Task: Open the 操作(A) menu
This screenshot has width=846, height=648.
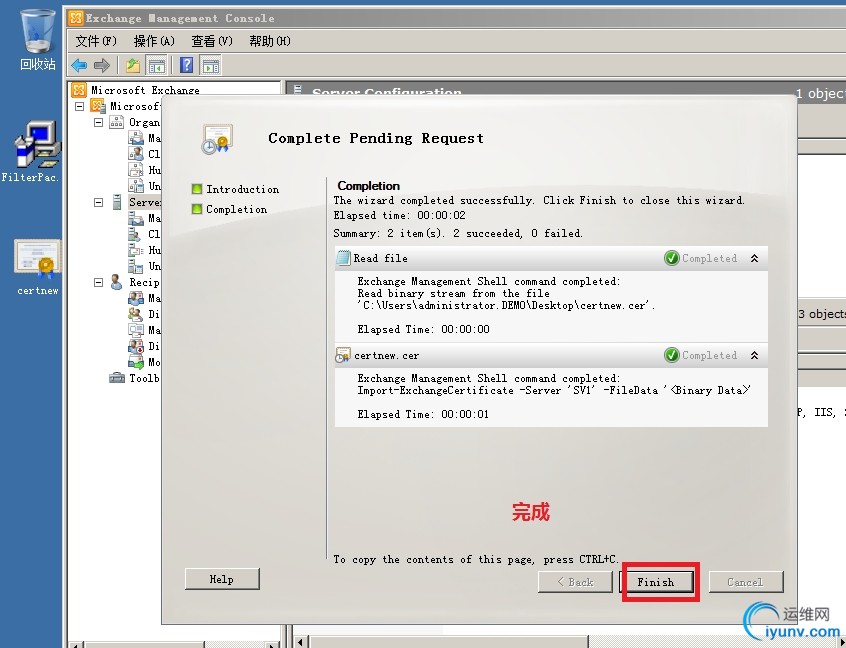Action: [x=154, y=41]
